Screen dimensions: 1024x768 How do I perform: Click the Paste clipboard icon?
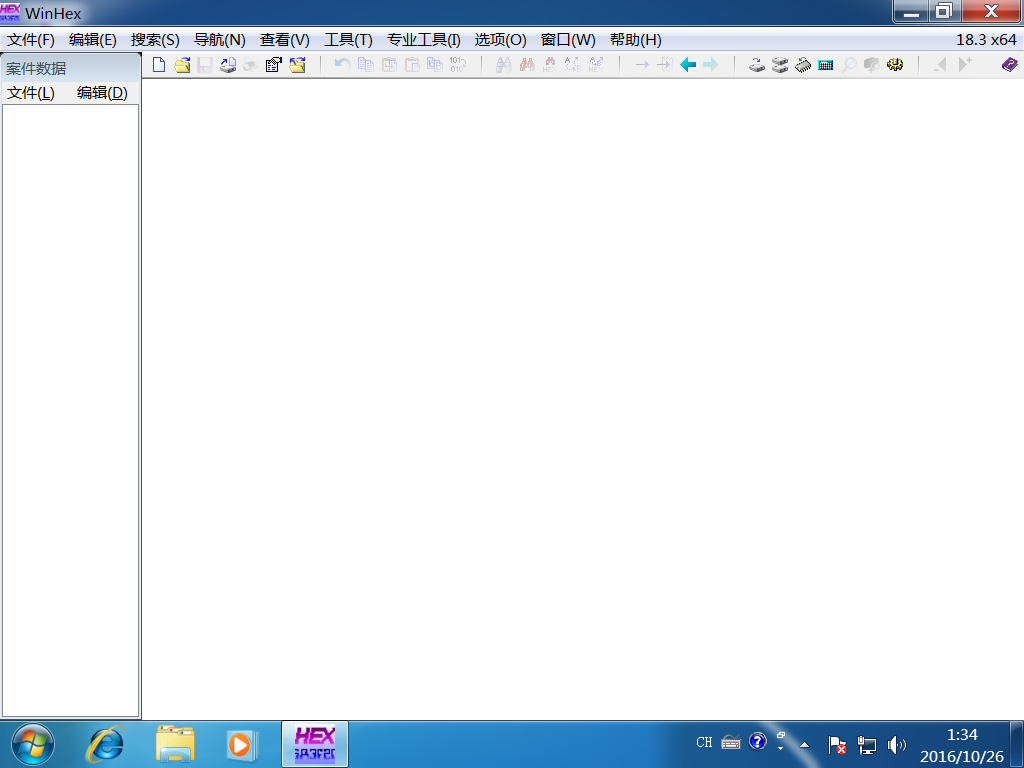pos(412,65)
